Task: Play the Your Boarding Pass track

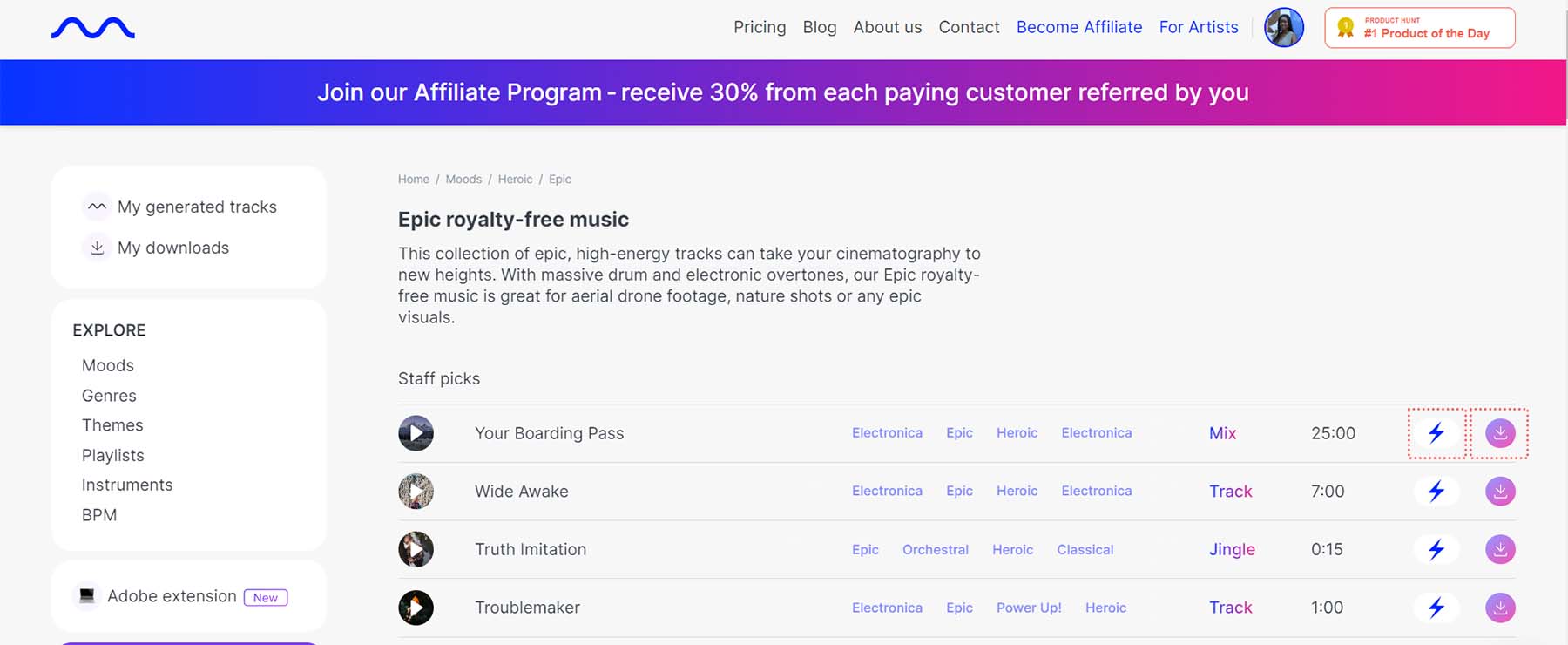Action: click(416, 433)
